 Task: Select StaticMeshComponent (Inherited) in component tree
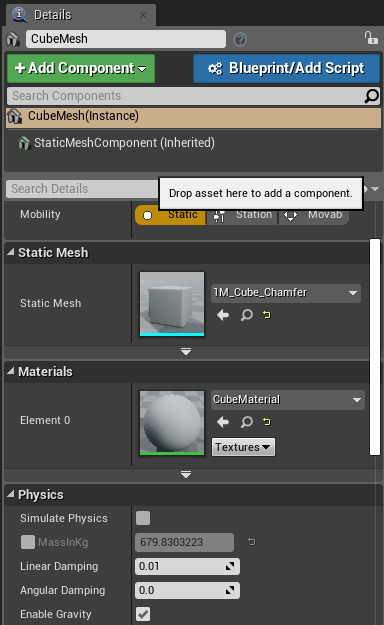tap(124, 143)
